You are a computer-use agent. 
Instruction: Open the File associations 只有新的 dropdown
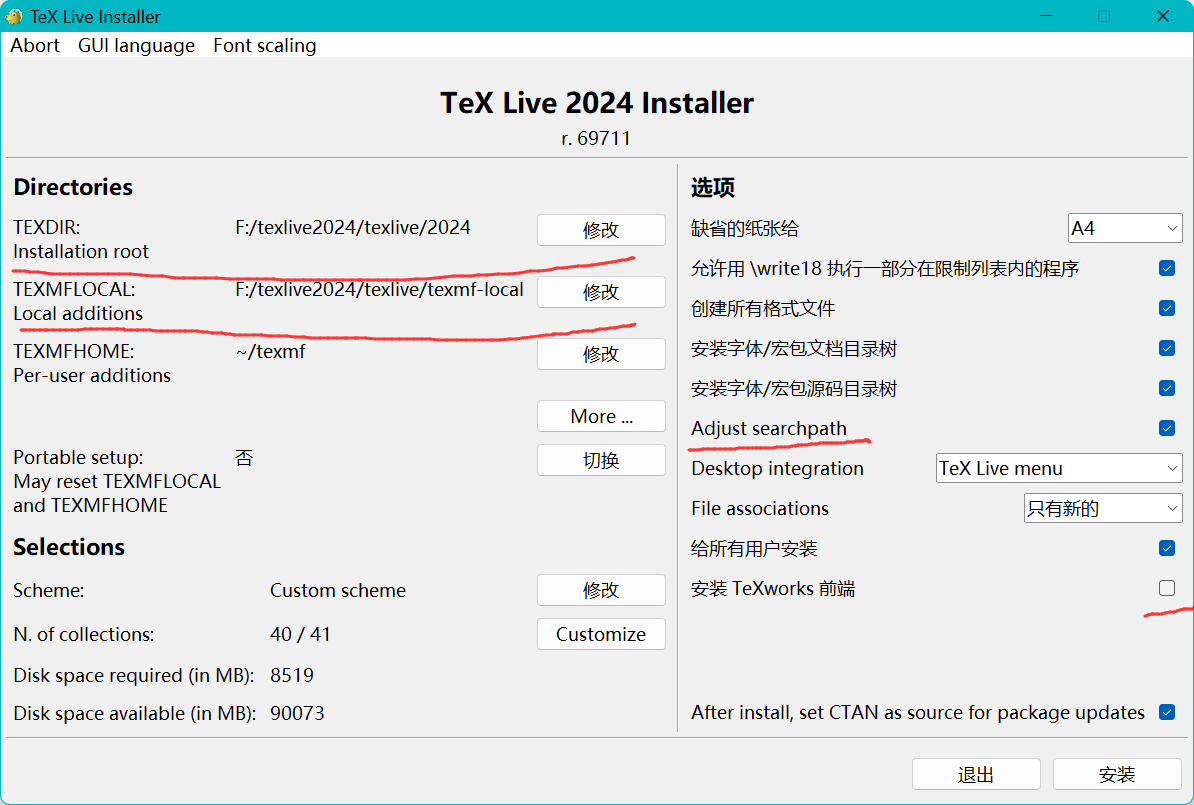click(1102, 508)
